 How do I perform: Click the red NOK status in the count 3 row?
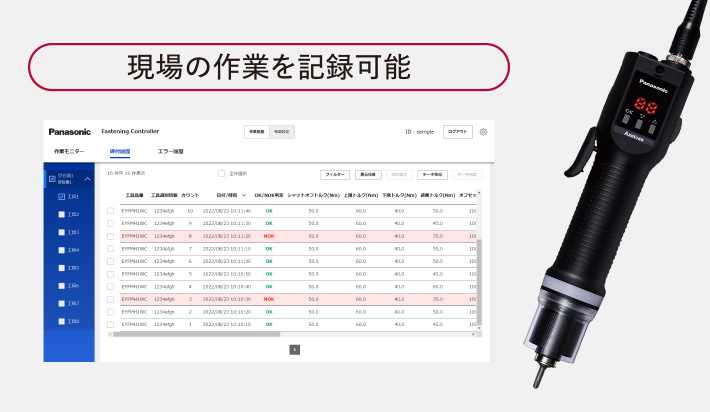[268, 299]
